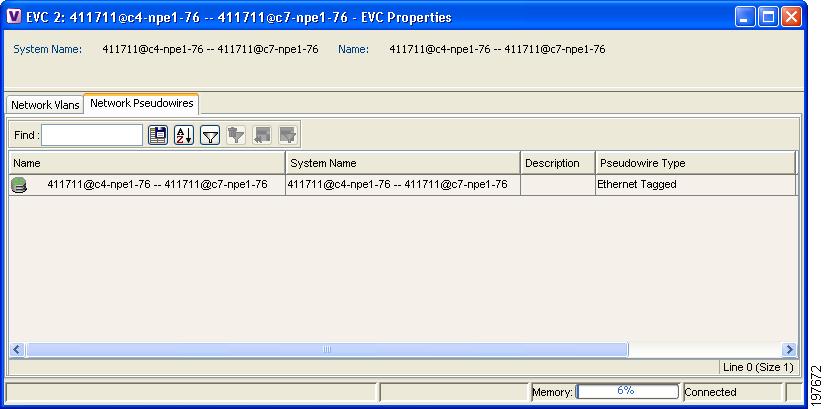Viewport: 824px width, 409px height.
Task: Sort by the System Name column header
Action: pos(403,163)
